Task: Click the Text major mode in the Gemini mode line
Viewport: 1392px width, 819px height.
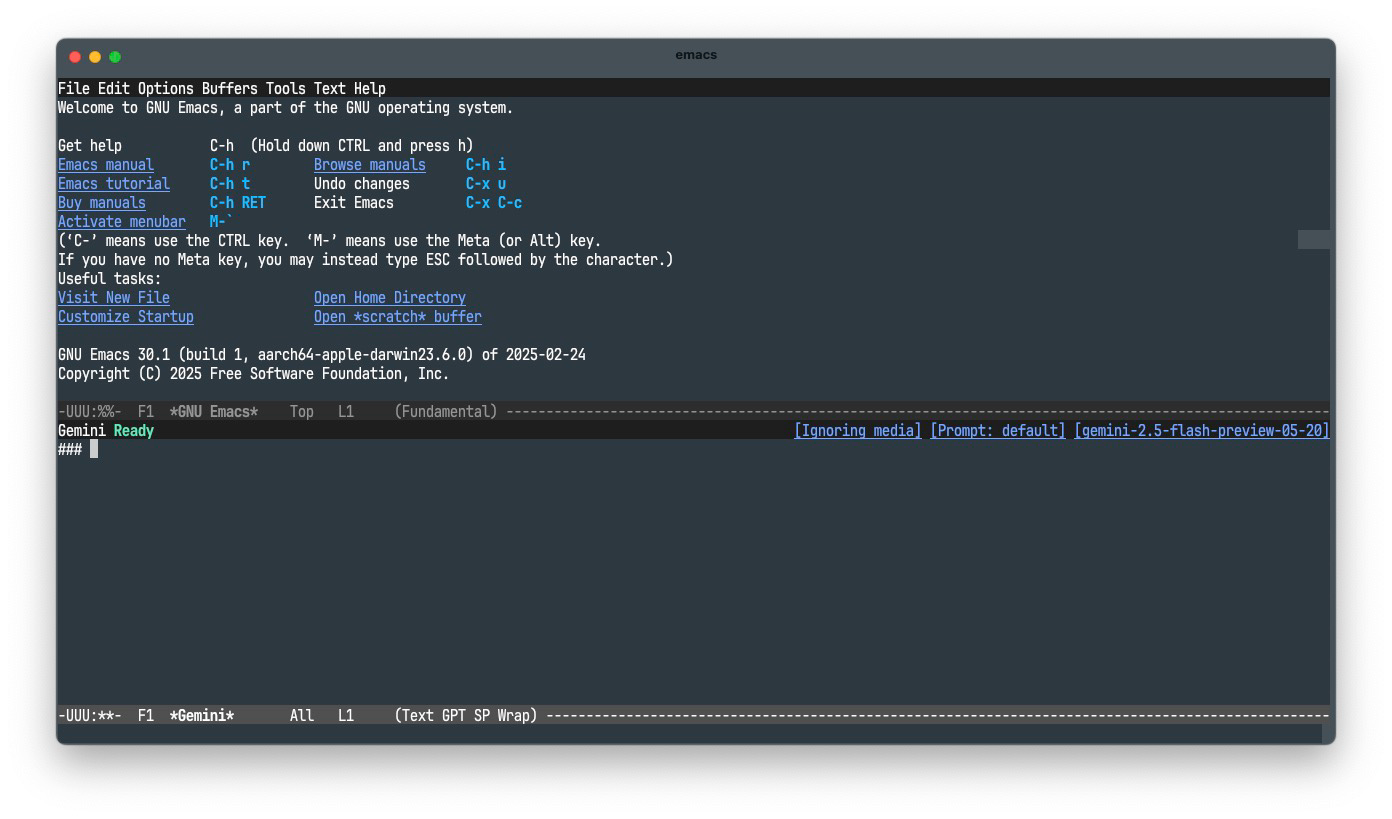Action: tap(418, 716)
